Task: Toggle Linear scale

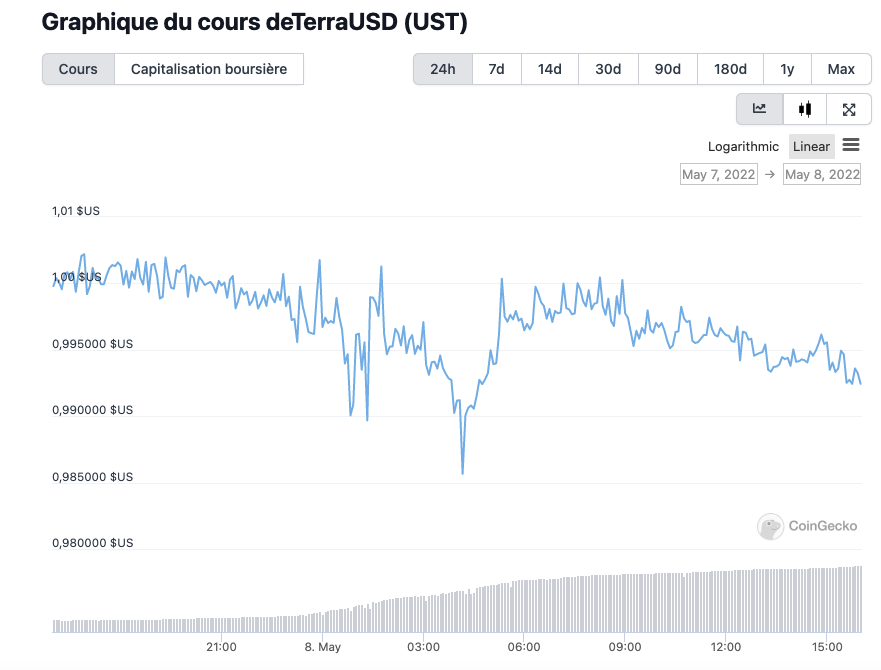Action: coord(811,146)
